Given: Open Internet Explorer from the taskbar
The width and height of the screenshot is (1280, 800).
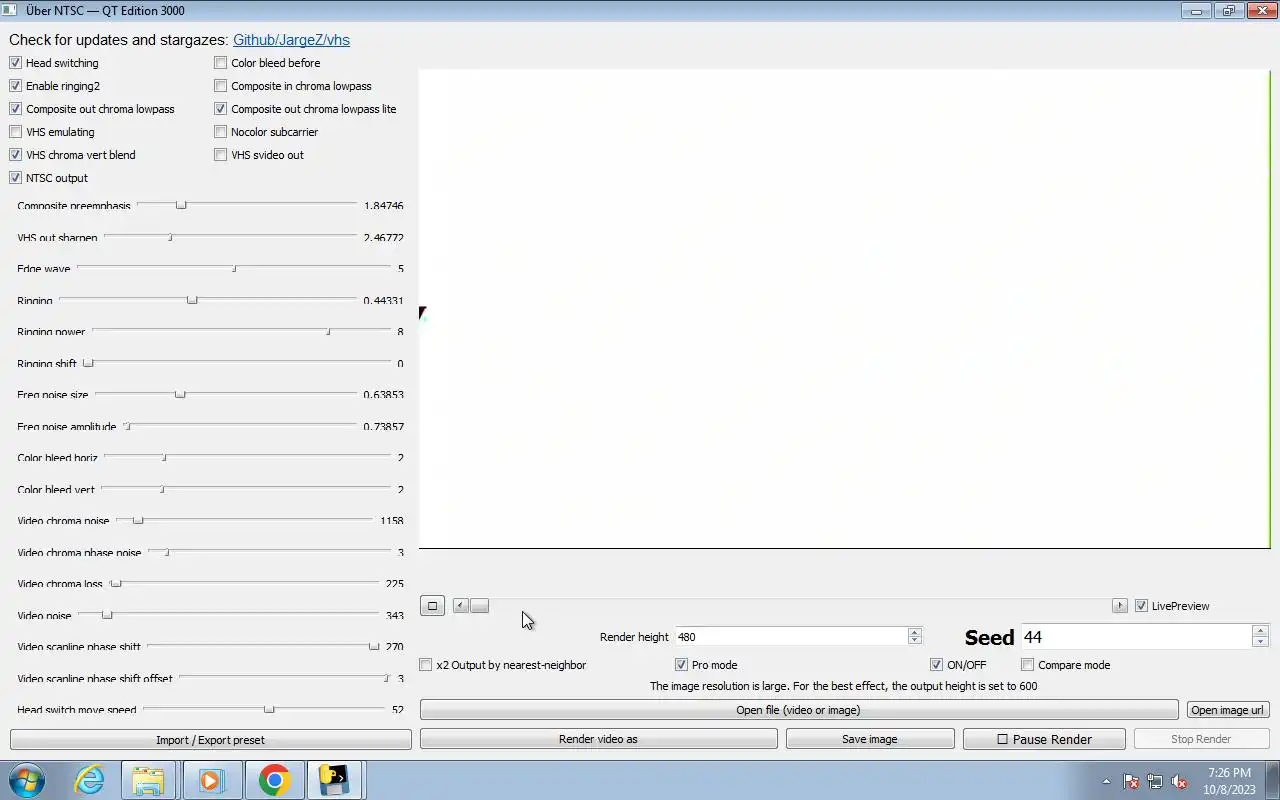Looking at the screenshot, I should coord(90,780).
